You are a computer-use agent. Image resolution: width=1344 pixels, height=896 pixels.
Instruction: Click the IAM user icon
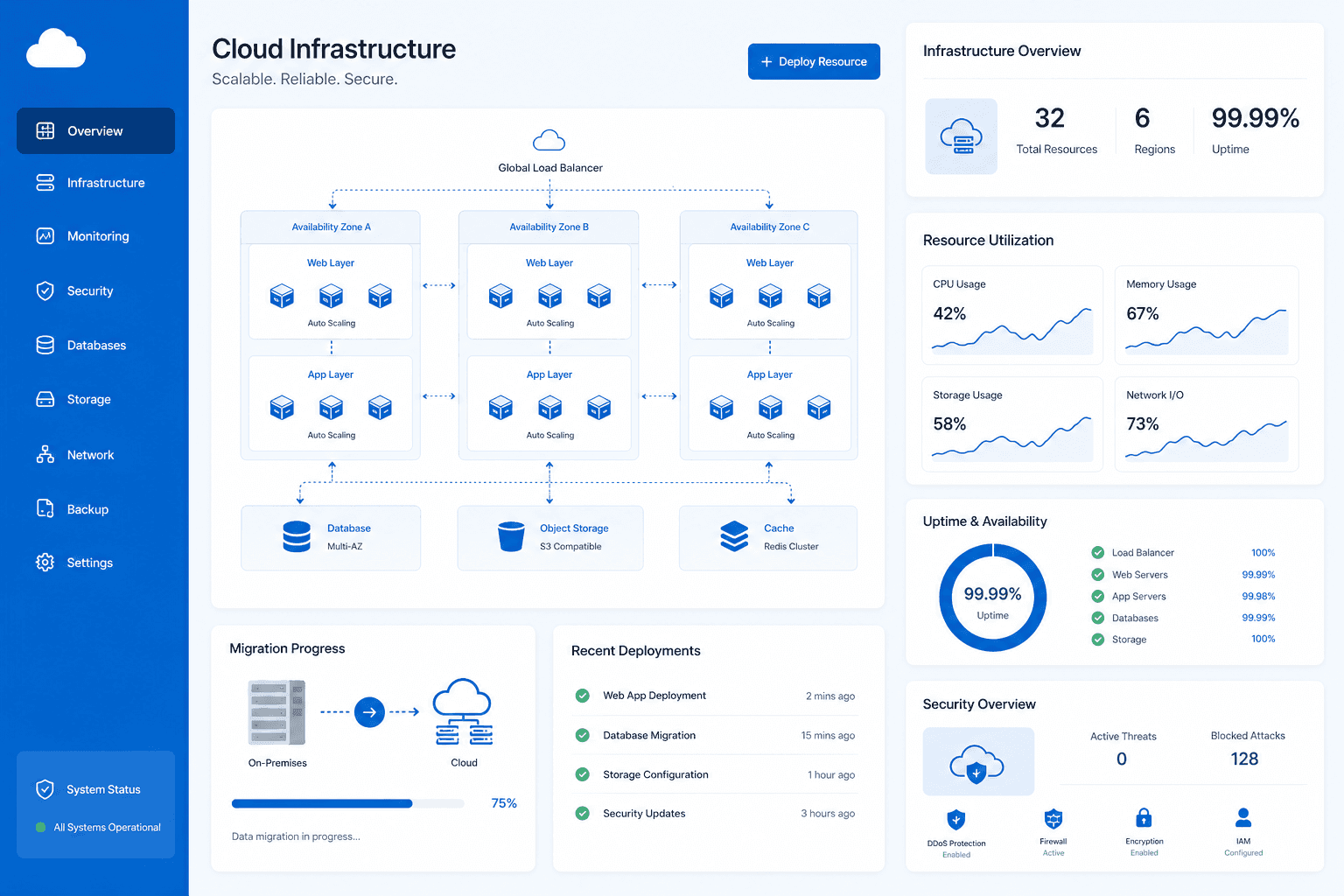pyautogui.click(x=1243, y=818)
